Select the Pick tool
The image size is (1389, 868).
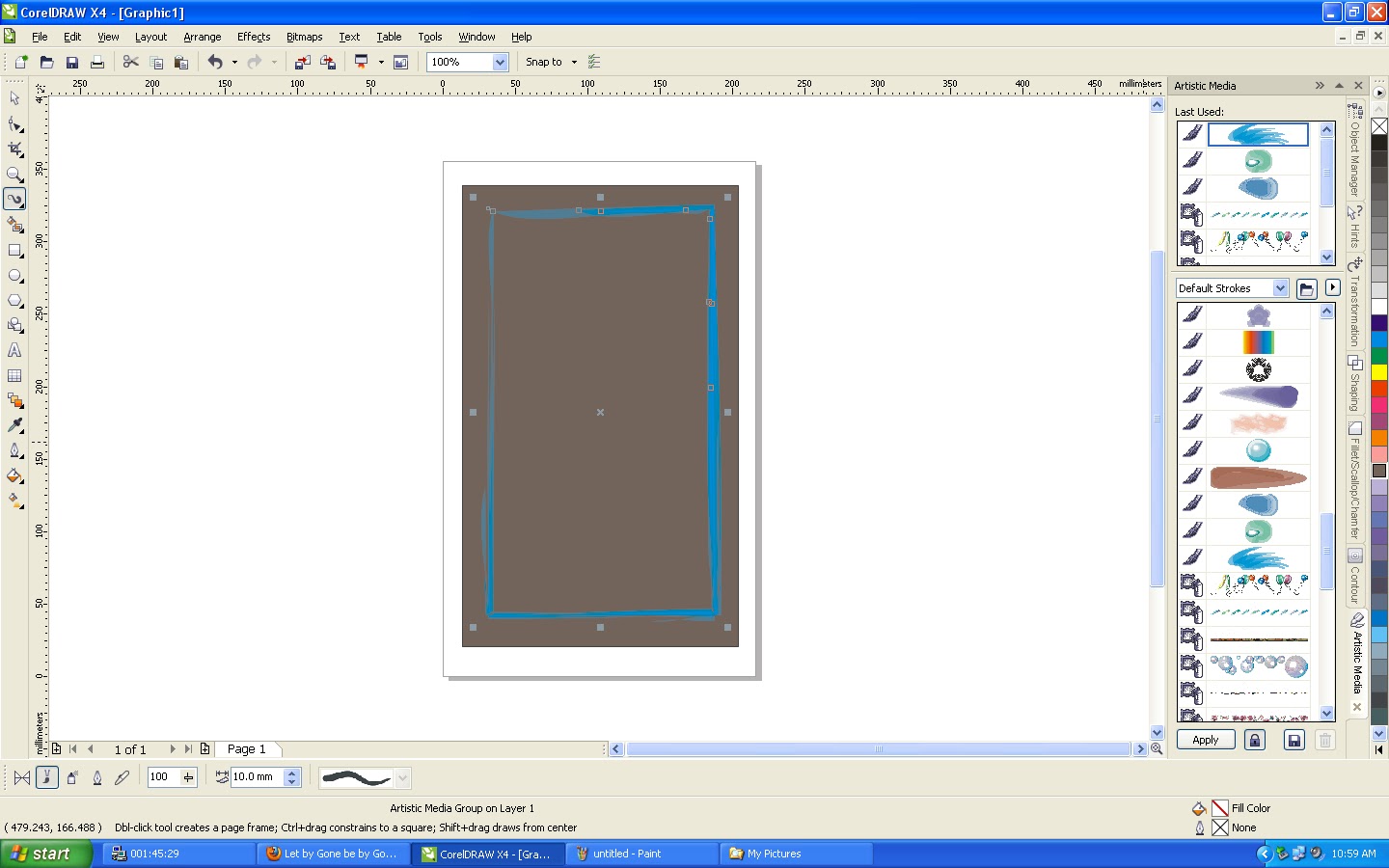(x=14, y=99)
